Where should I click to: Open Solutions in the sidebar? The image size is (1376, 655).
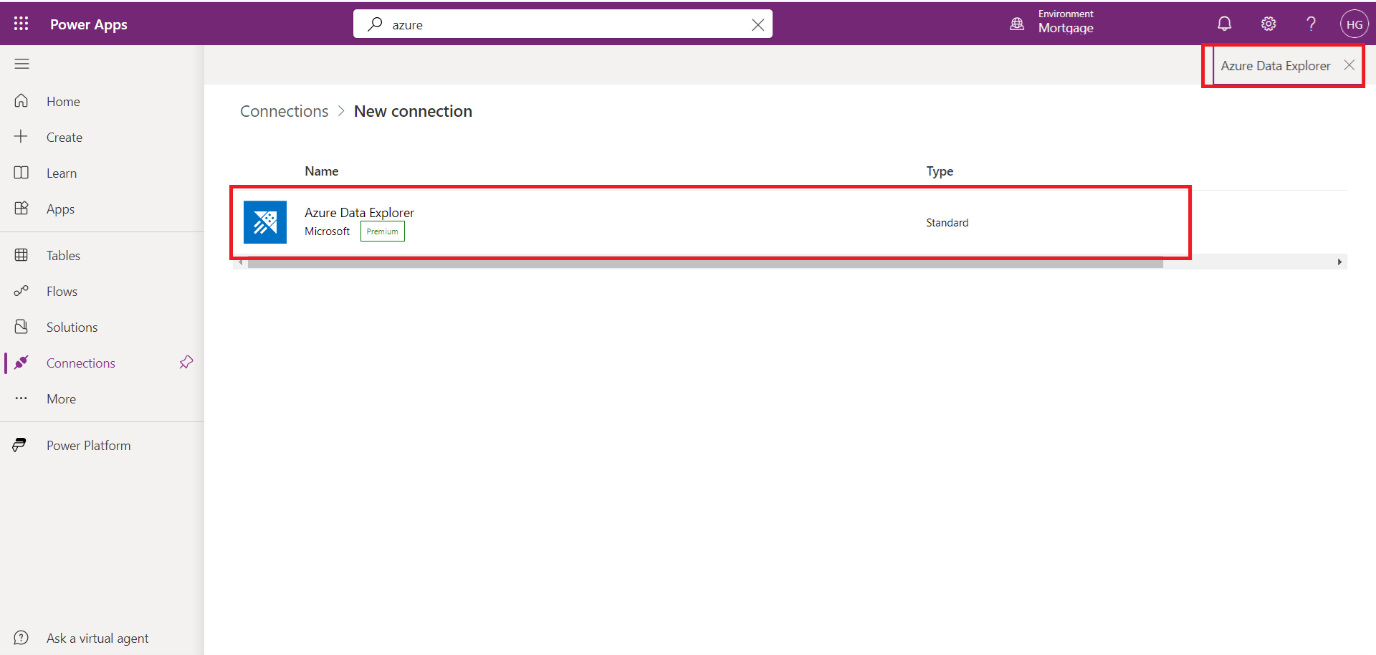pos(71,327)
